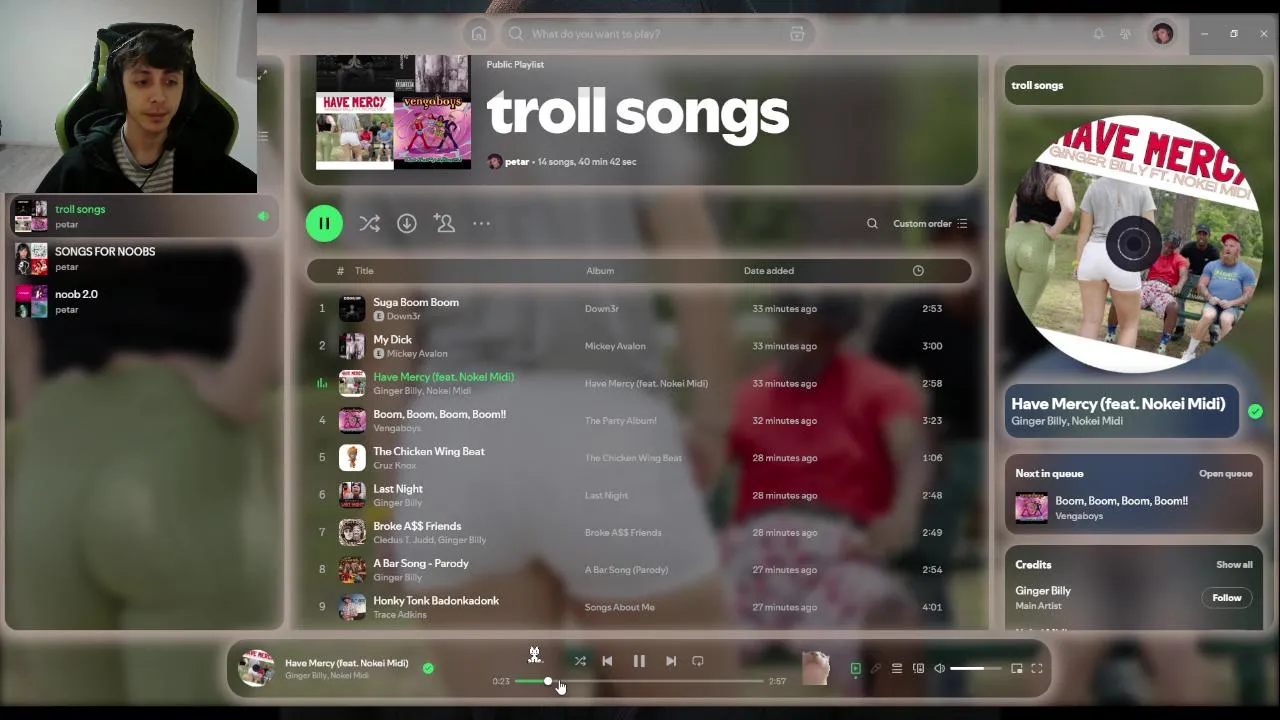This screenshot has width=1280, height=720.
Task: Open Connect to a device icon
Action: [x=918, y=669]
